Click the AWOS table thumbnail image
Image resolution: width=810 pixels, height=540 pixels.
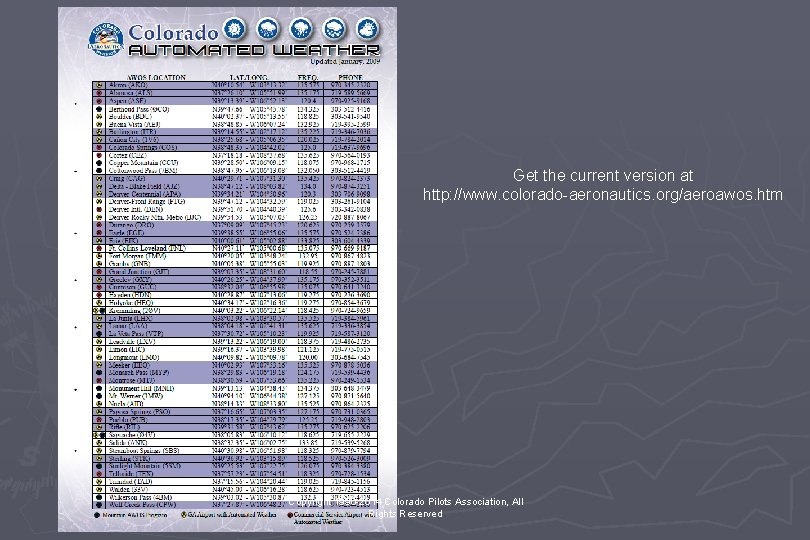point(227,269)
